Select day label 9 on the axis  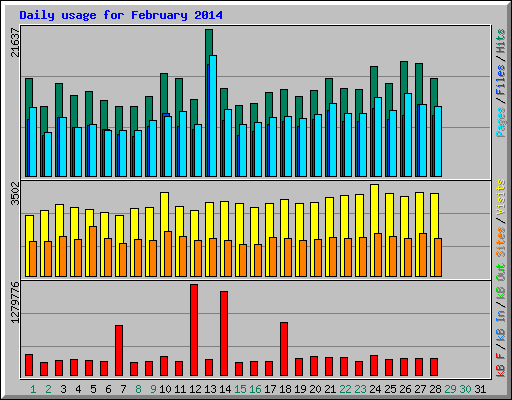[153, 389]
